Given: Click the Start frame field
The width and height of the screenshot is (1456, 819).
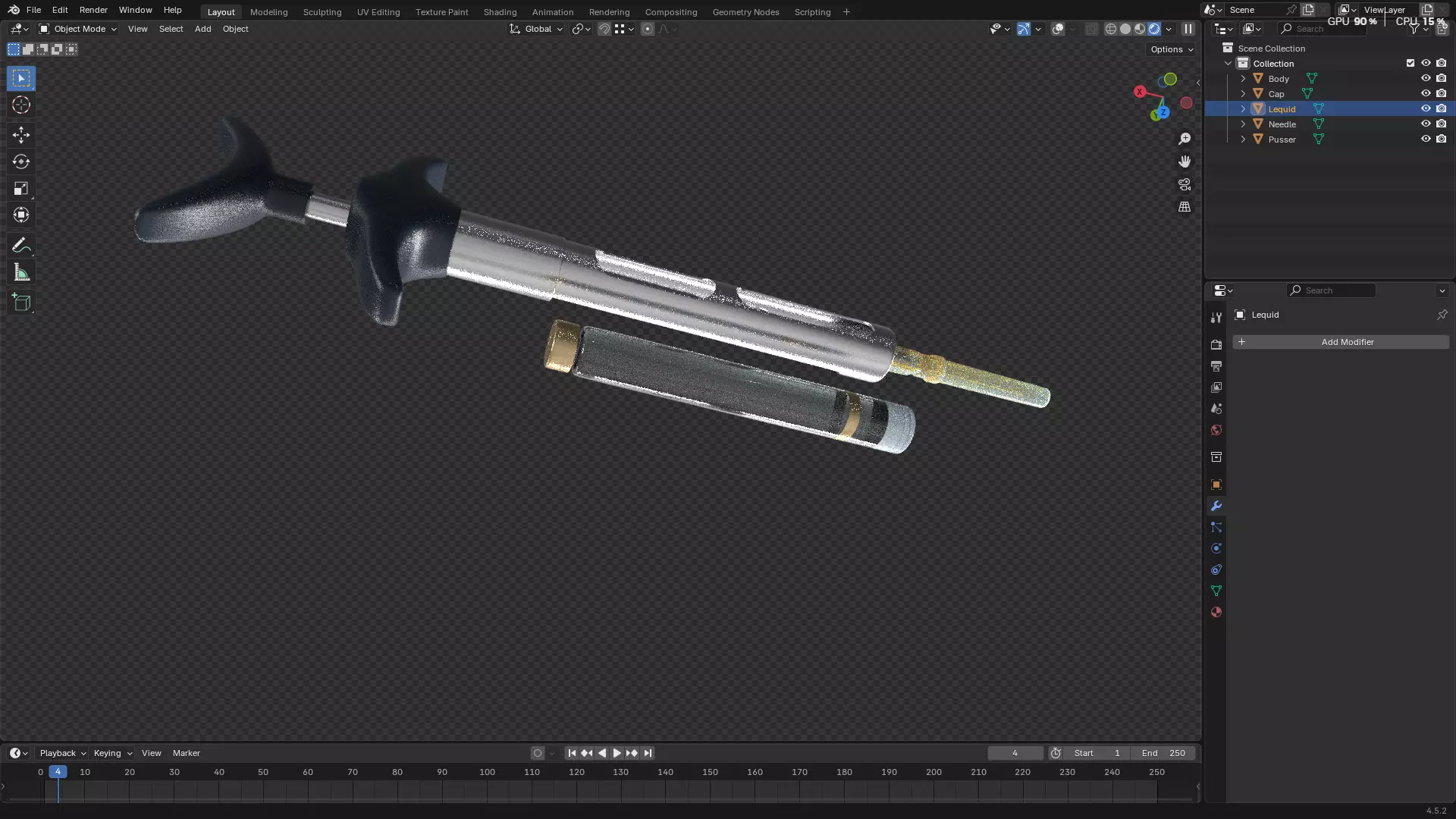Looking at the screenshot, I should click(x=1097, y=753).
